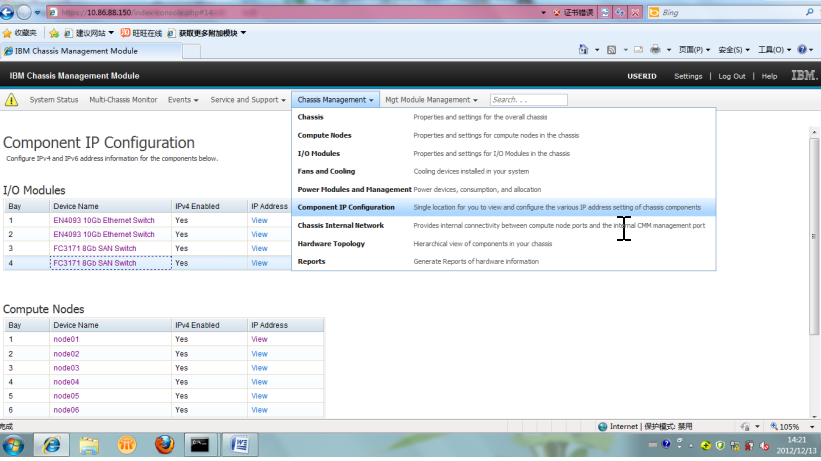This screenshot has height=461, width=821.
Task: Open the Page (页面) dropdown menu
Action: tap(694, 50)
